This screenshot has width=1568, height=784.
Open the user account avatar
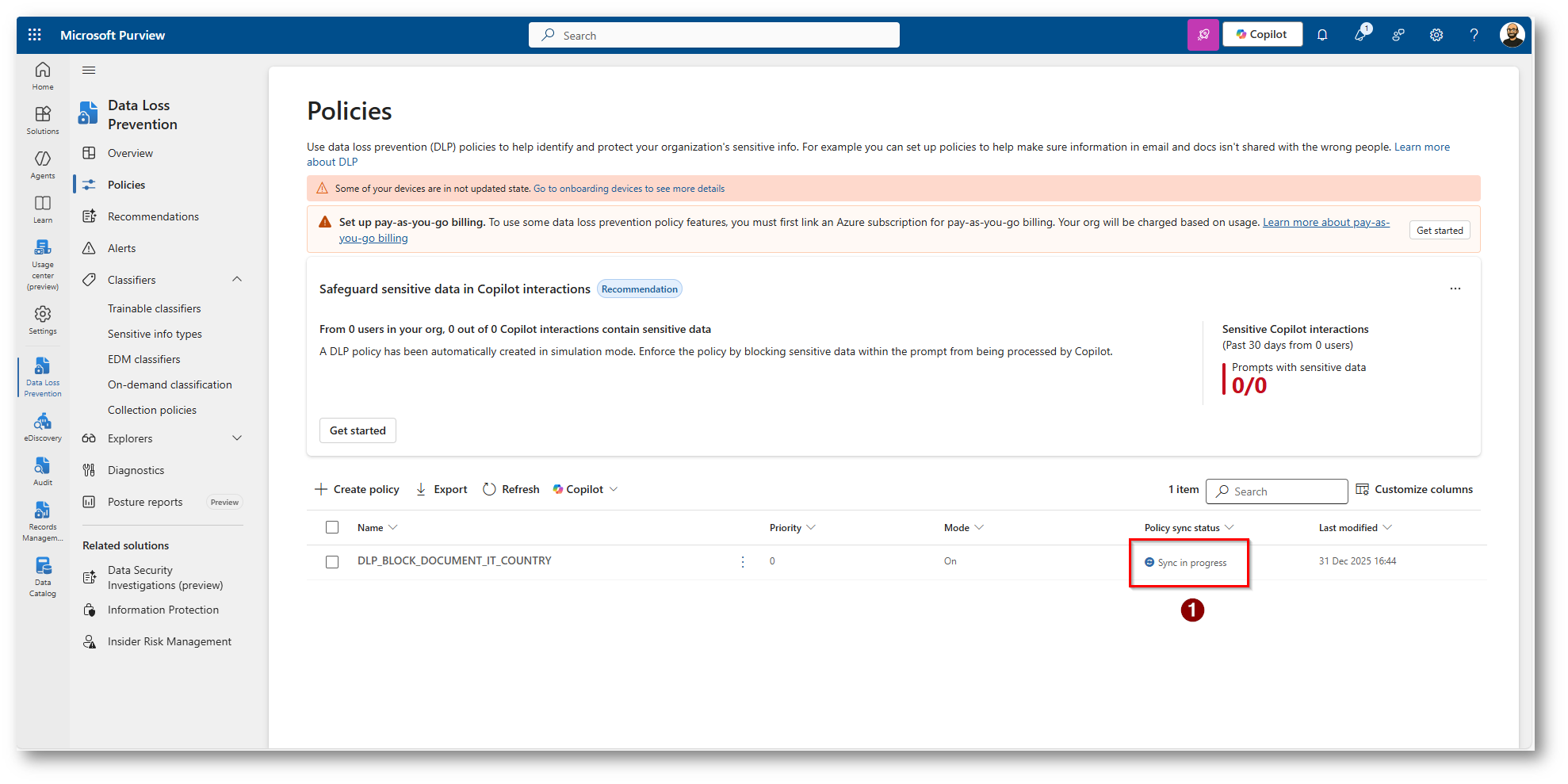click(1512, 35)
